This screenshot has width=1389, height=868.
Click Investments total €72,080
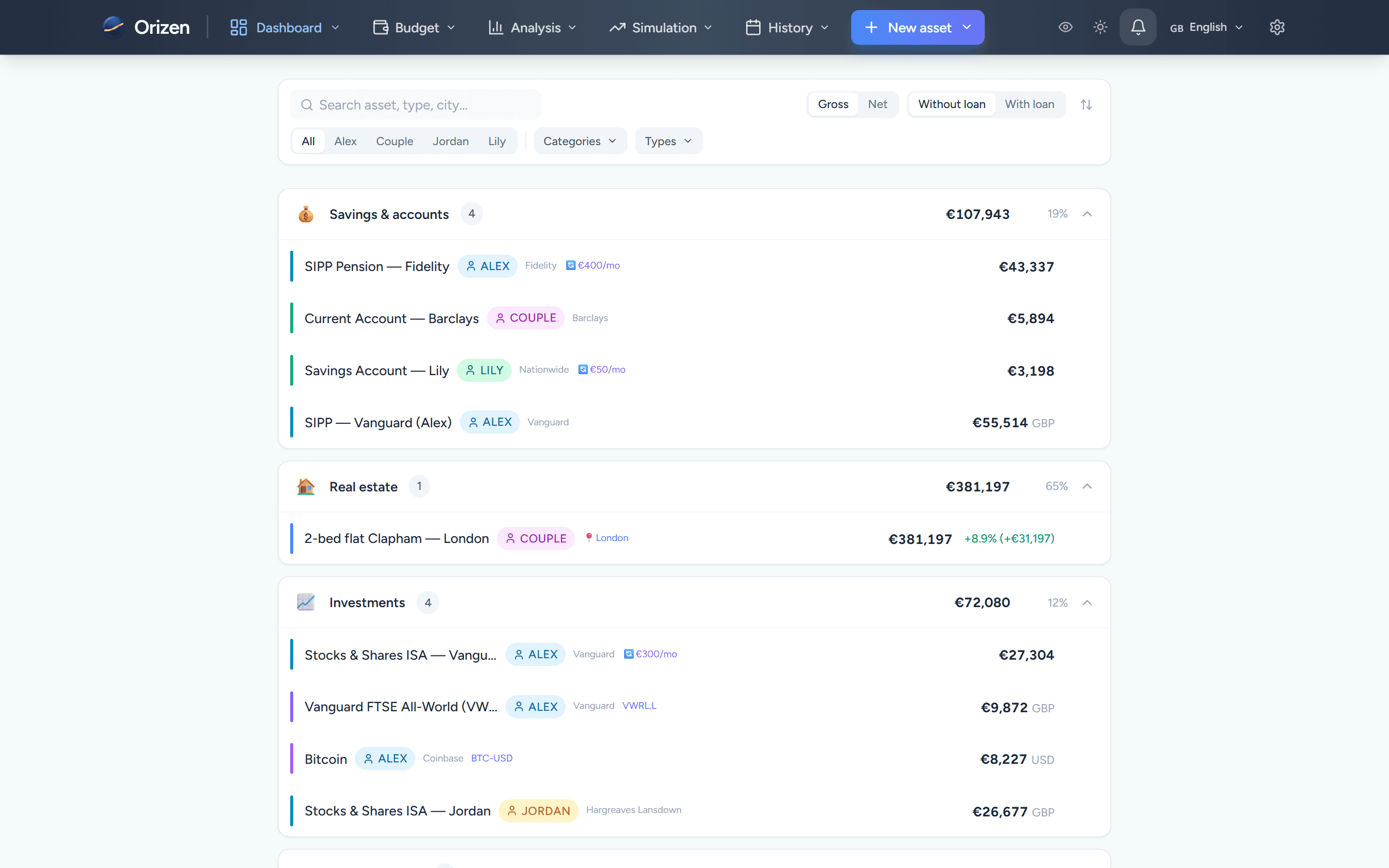[981, 602]
